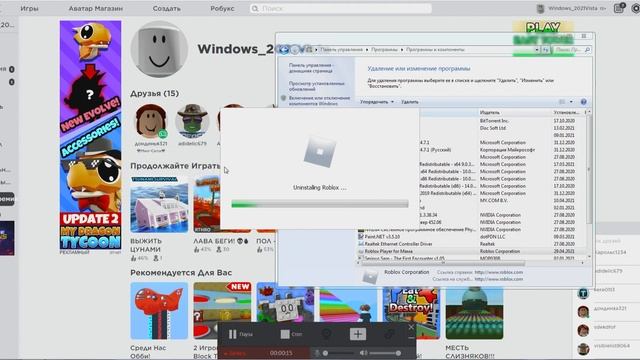Image resolution: width=640 pixels, height=360 pixels.
Task: Open the account avatar icon in Roblox header
Action: (540, 9)
